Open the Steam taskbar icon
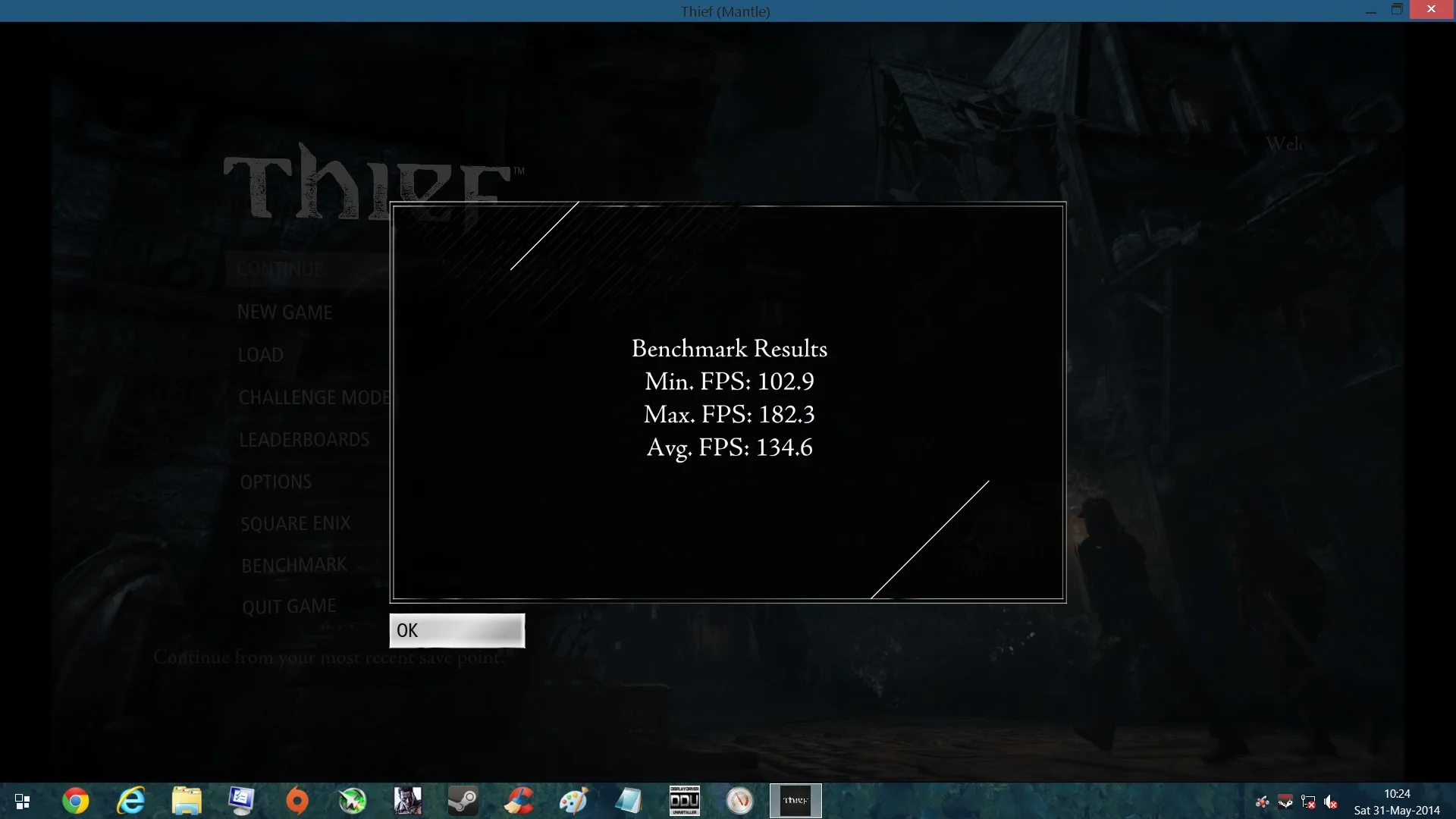Screen dimensions: 1456x819 click(463, 801)
